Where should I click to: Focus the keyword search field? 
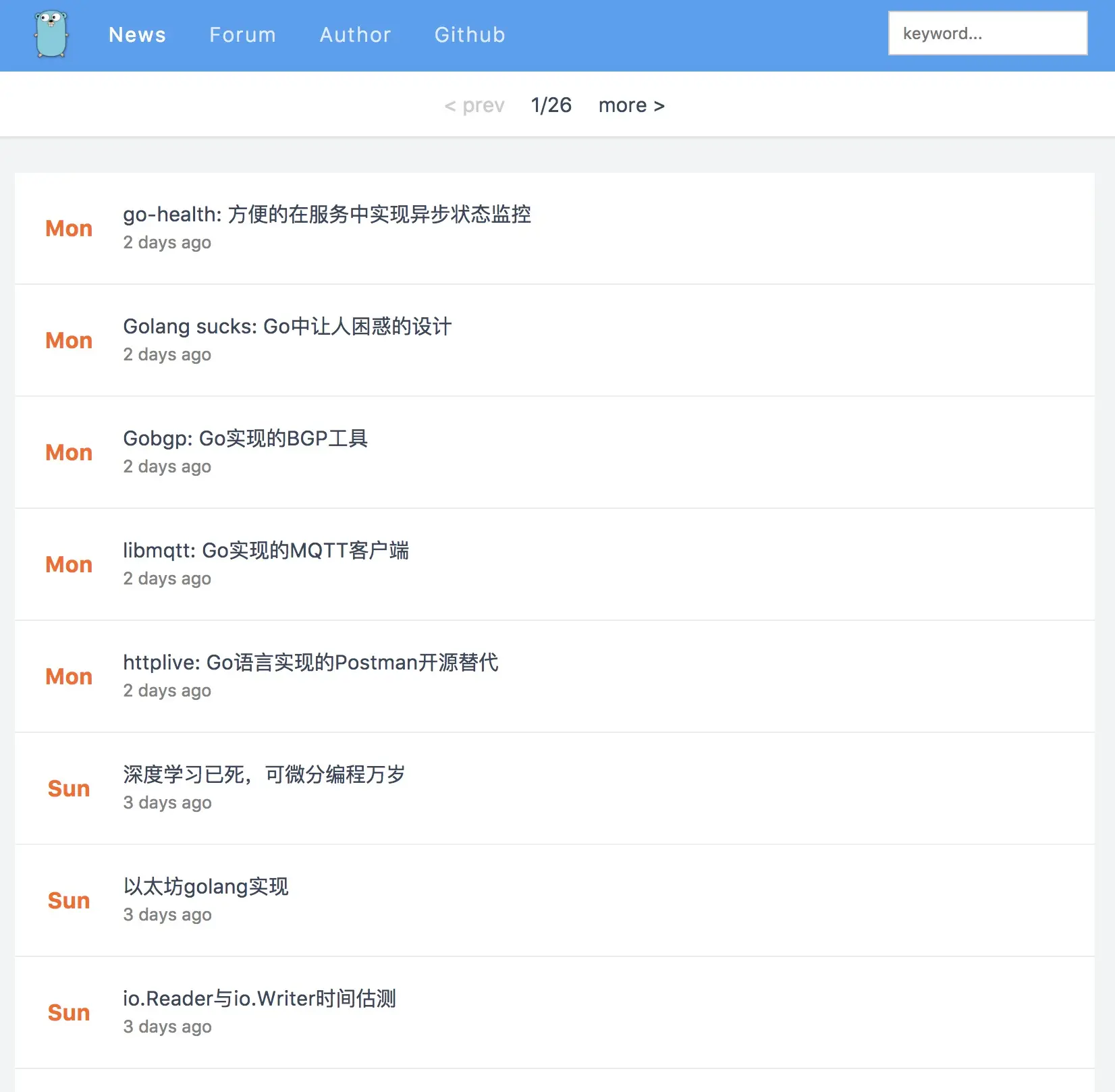coord(987,33)
